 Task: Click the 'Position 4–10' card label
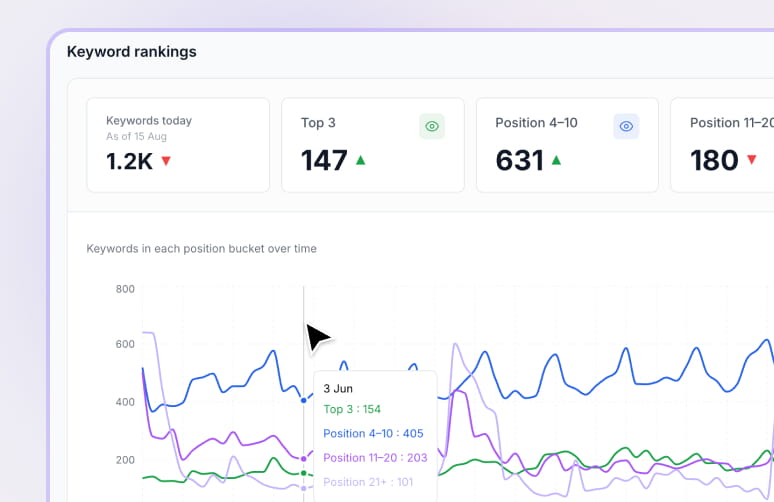pos(537,123)
